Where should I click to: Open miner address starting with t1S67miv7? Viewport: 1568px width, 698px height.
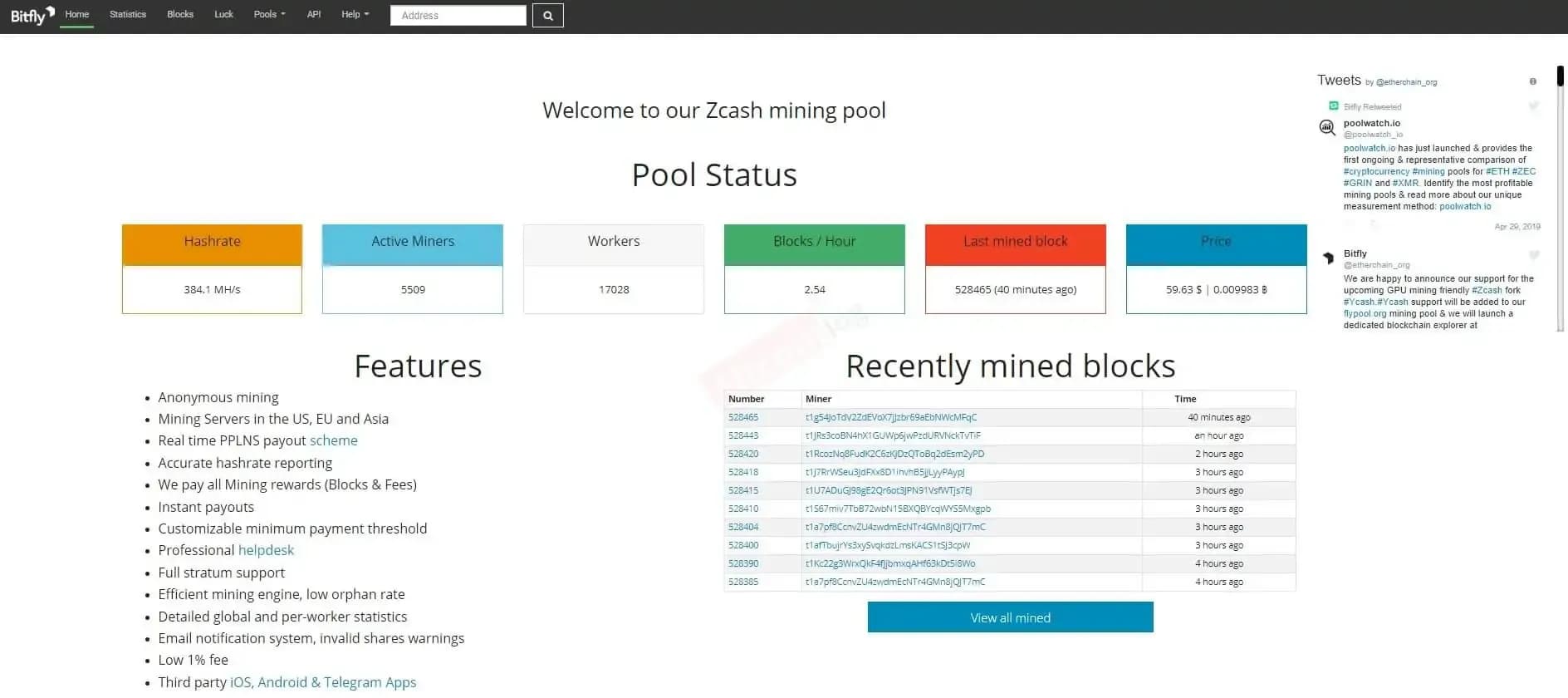click(x=898, y=509)
